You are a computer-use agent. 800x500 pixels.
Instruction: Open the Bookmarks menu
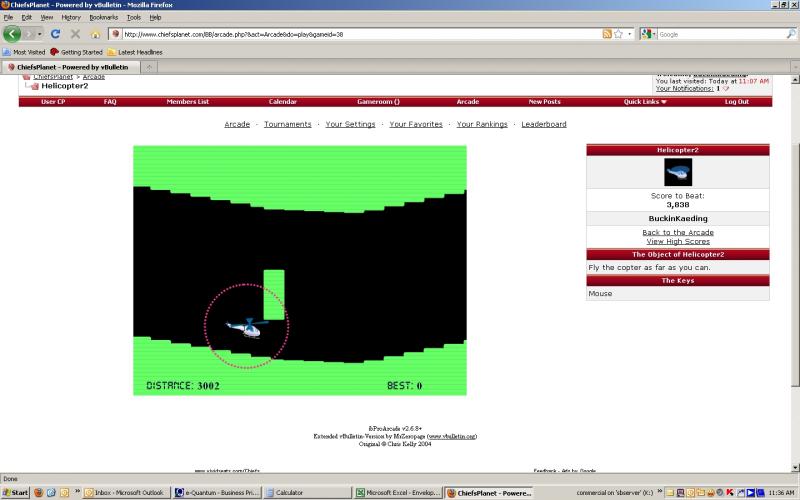click(x=104, y=17)
